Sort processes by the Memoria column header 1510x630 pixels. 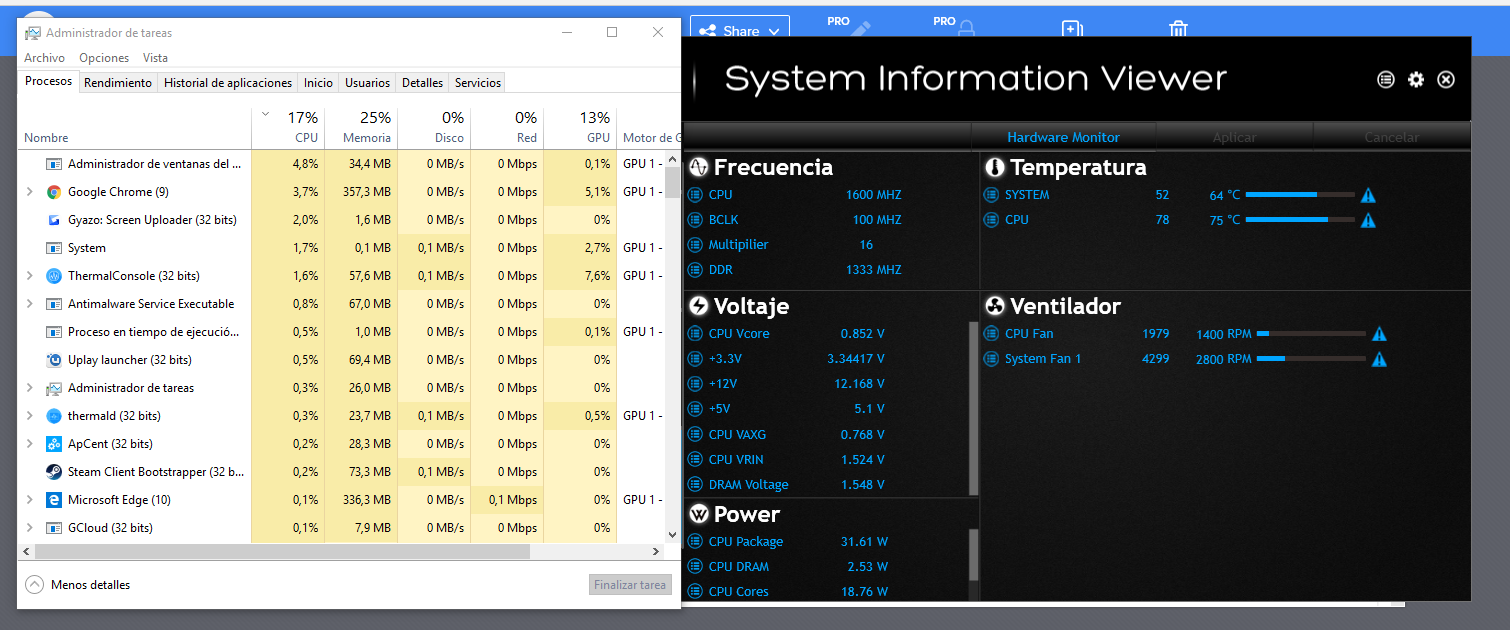[361, 127]
